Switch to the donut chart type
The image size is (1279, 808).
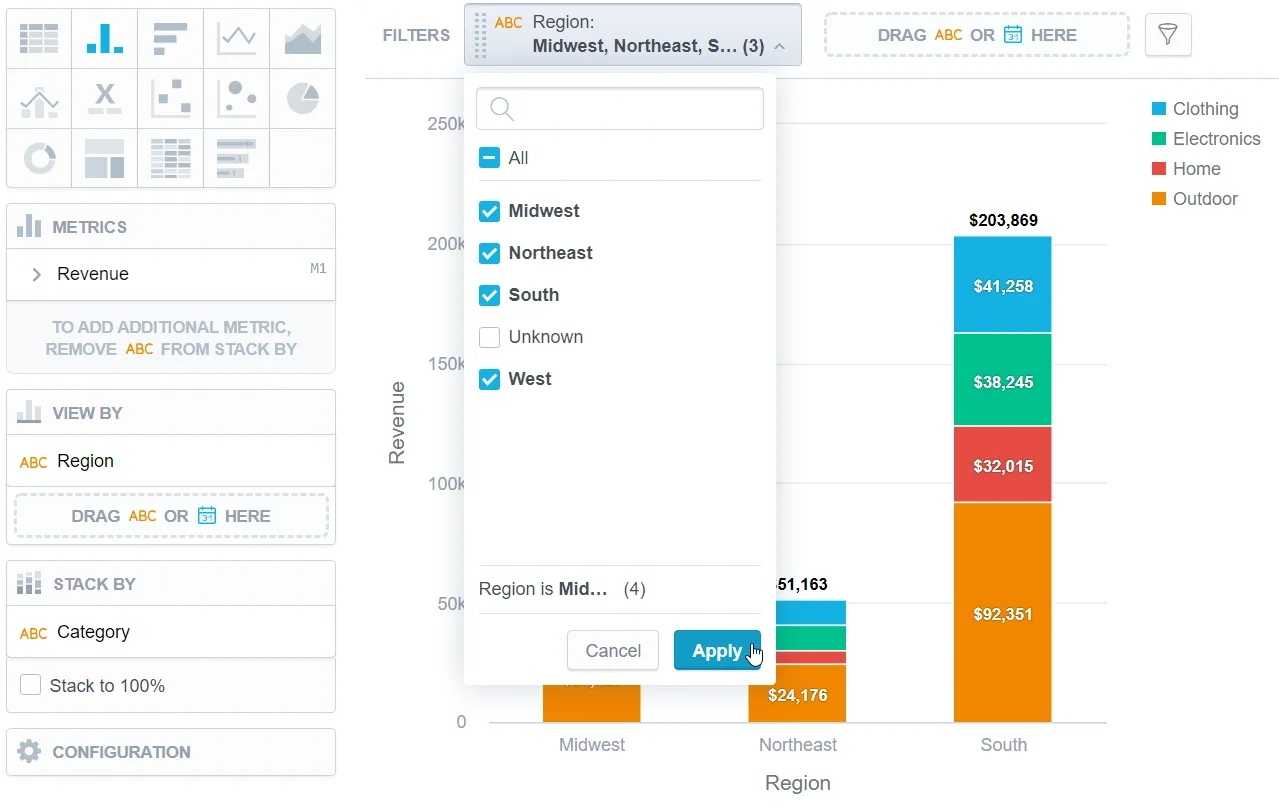pos(38,159)
